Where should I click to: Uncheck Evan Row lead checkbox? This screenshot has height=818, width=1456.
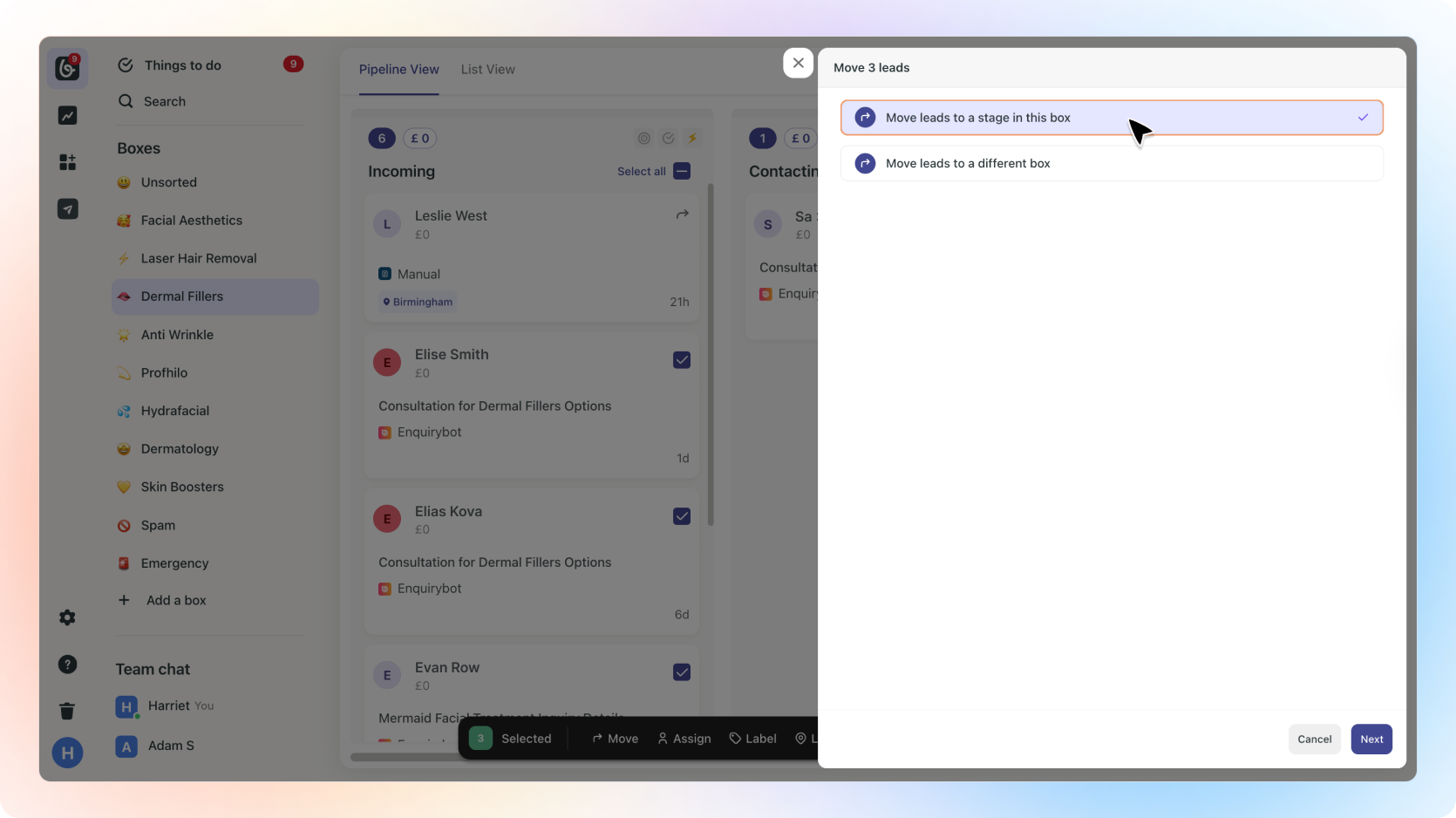(x=682, y=672)
